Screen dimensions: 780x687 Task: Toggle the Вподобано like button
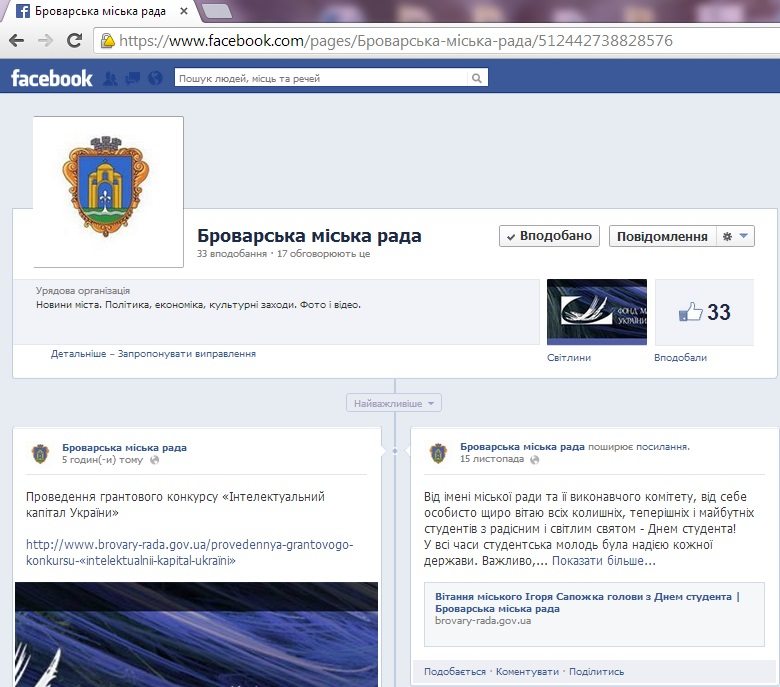(549, 236)
